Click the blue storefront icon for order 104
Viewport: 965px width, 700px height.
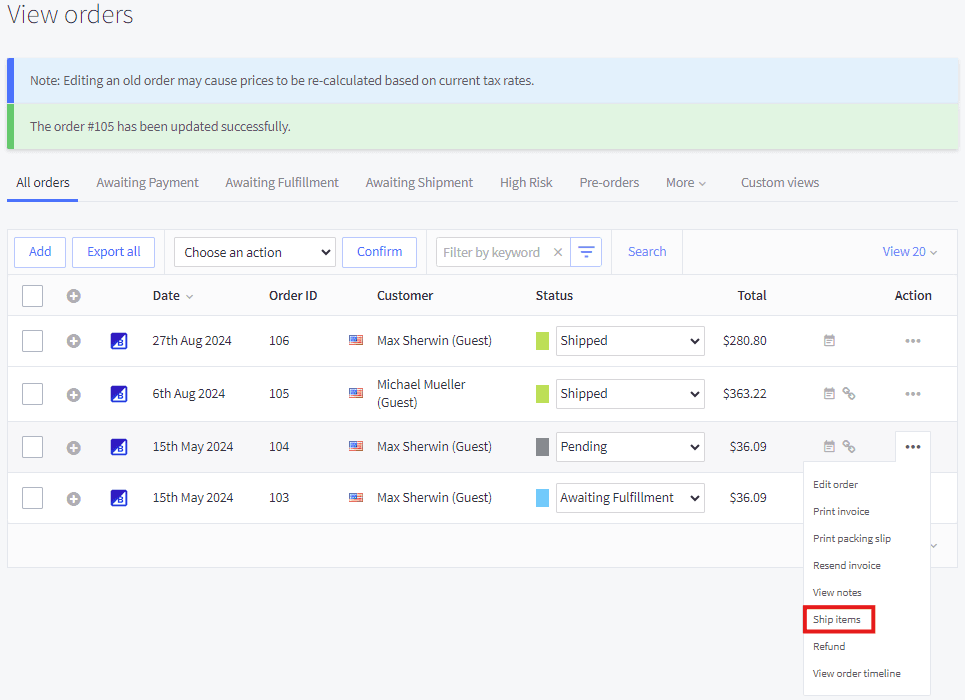119,446
